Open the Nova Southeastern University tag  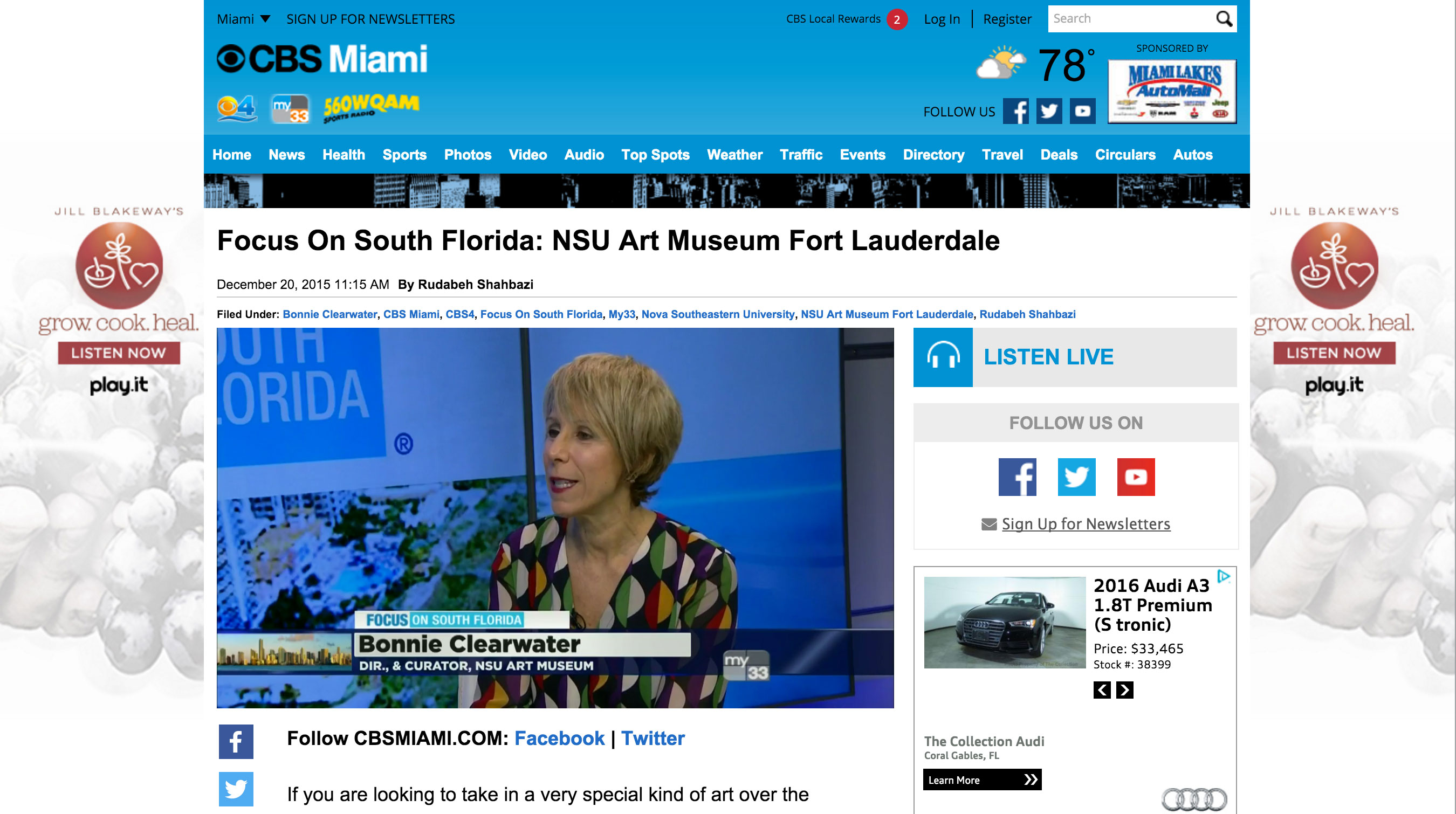718,315
